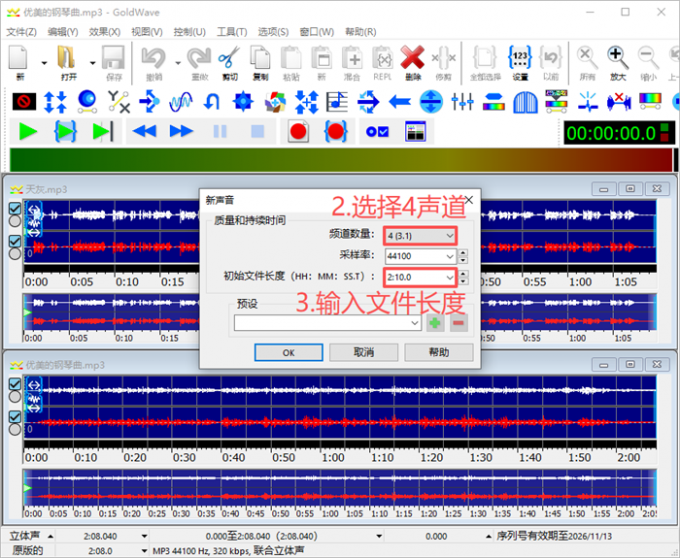Open the 编辑(Y) menu
The width and height of the screenshot is (680, 558).
63,32
